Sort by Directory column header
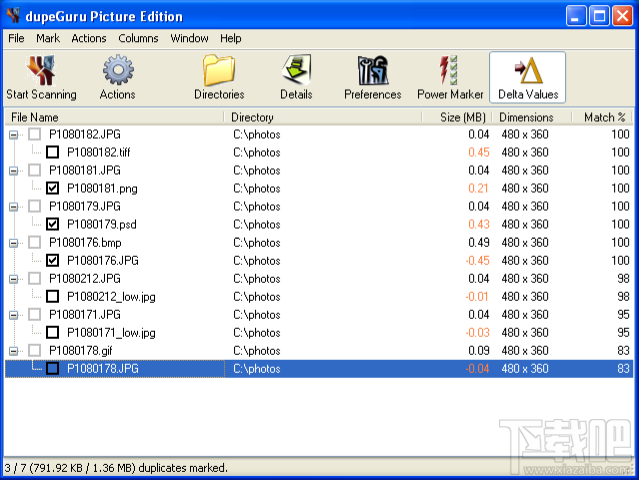The image size is (639, 480). (323, 117)
